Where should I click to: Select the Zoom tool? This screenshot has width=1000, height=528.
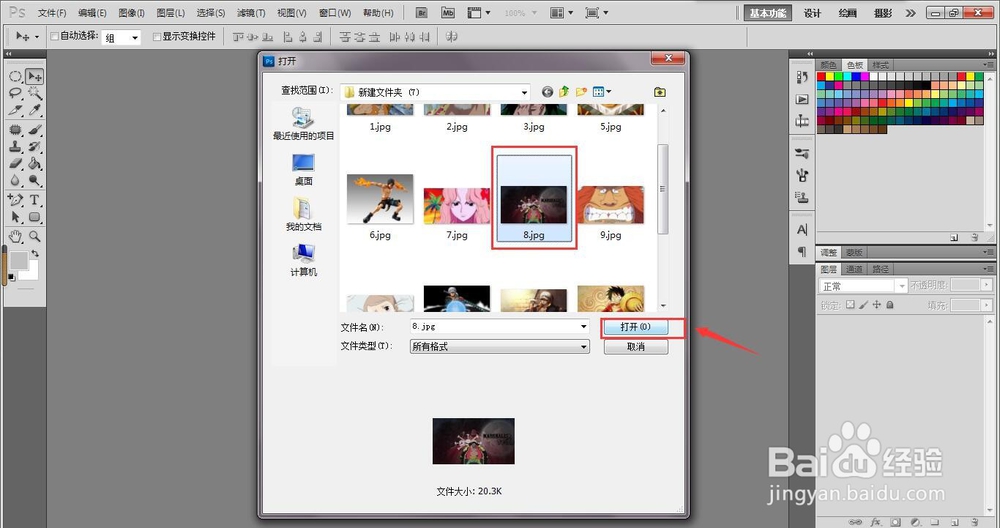(x=34, y=237)
